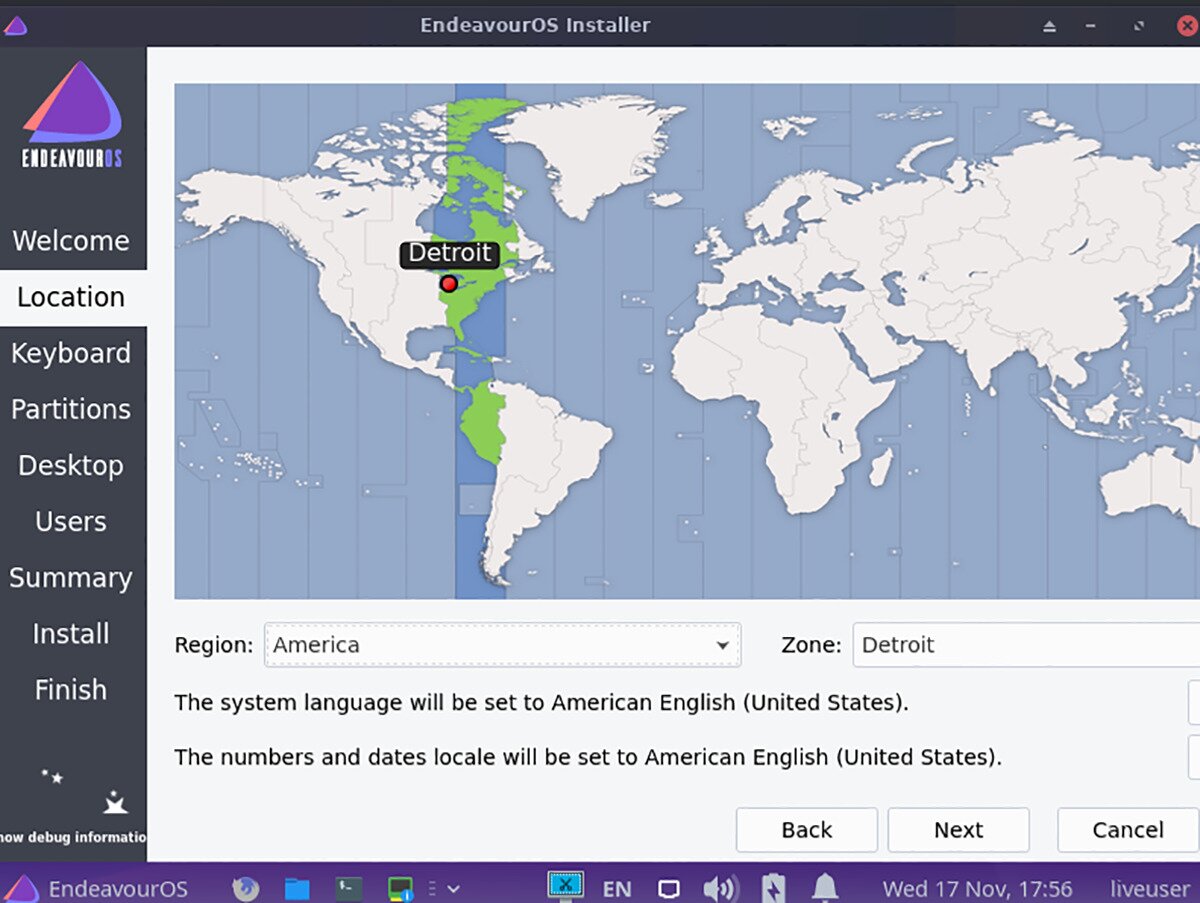Open the volume control in the tray
Screen dimensions: 1200x903
click(x=719, y=888)
